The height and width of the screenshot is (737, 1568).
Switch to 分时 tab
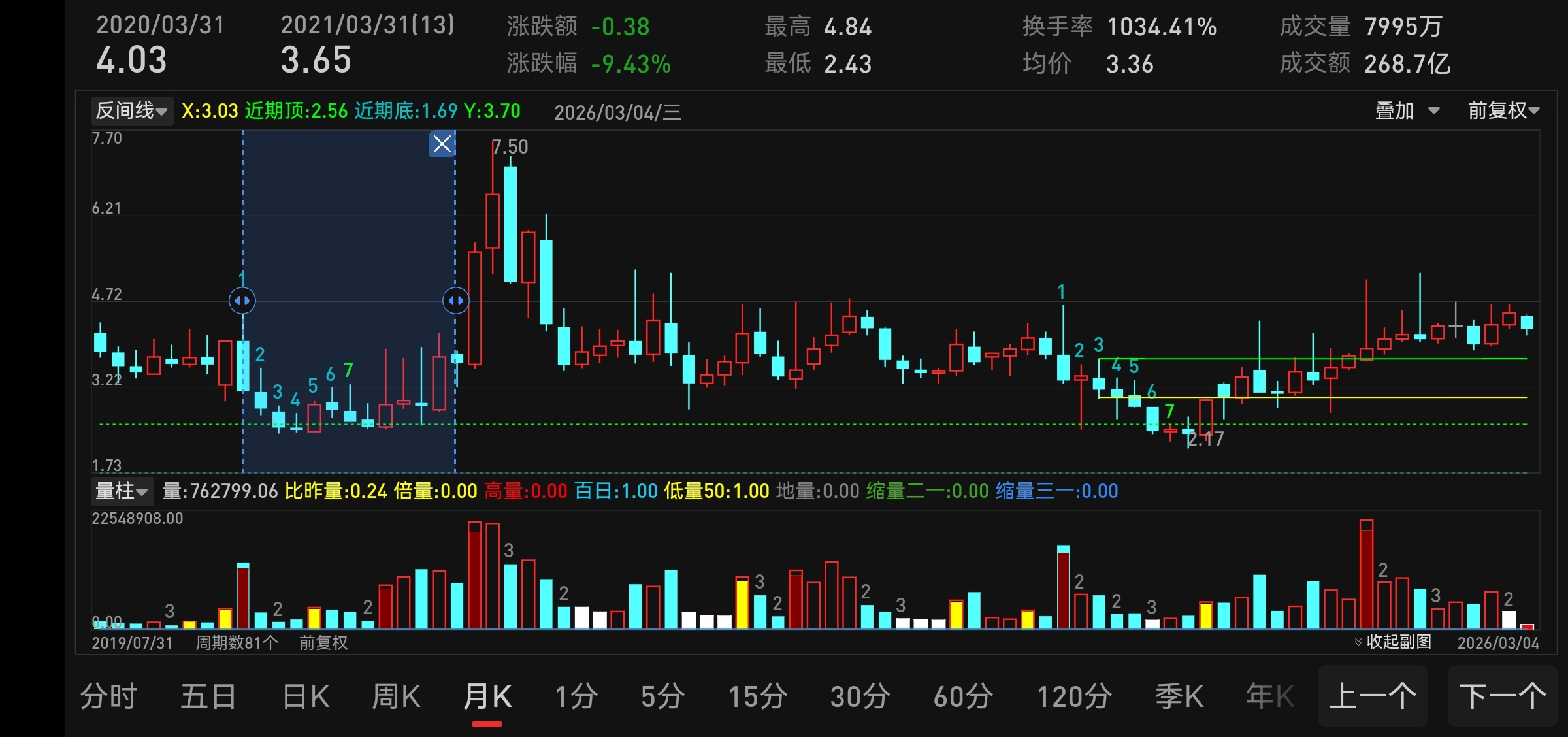tap(108, 696)
